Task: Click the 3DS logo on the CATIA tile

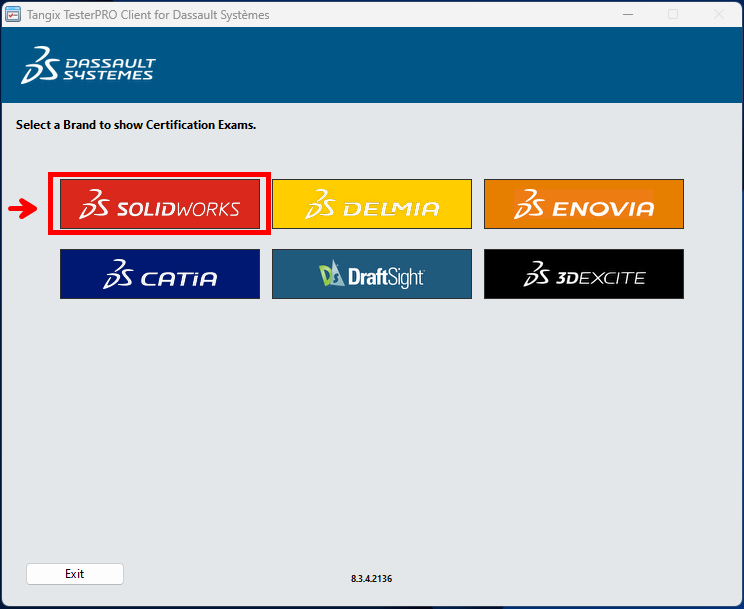Action: 119,273
